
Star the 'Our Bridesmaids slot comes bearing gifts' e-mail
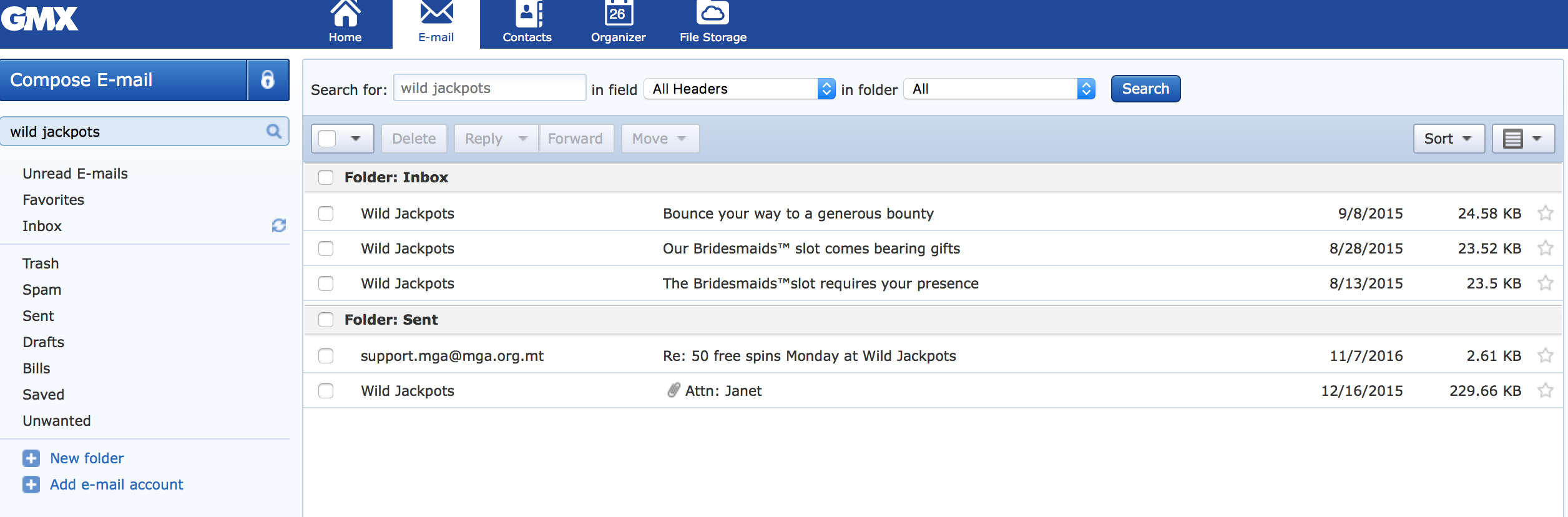pos(1546,248)
